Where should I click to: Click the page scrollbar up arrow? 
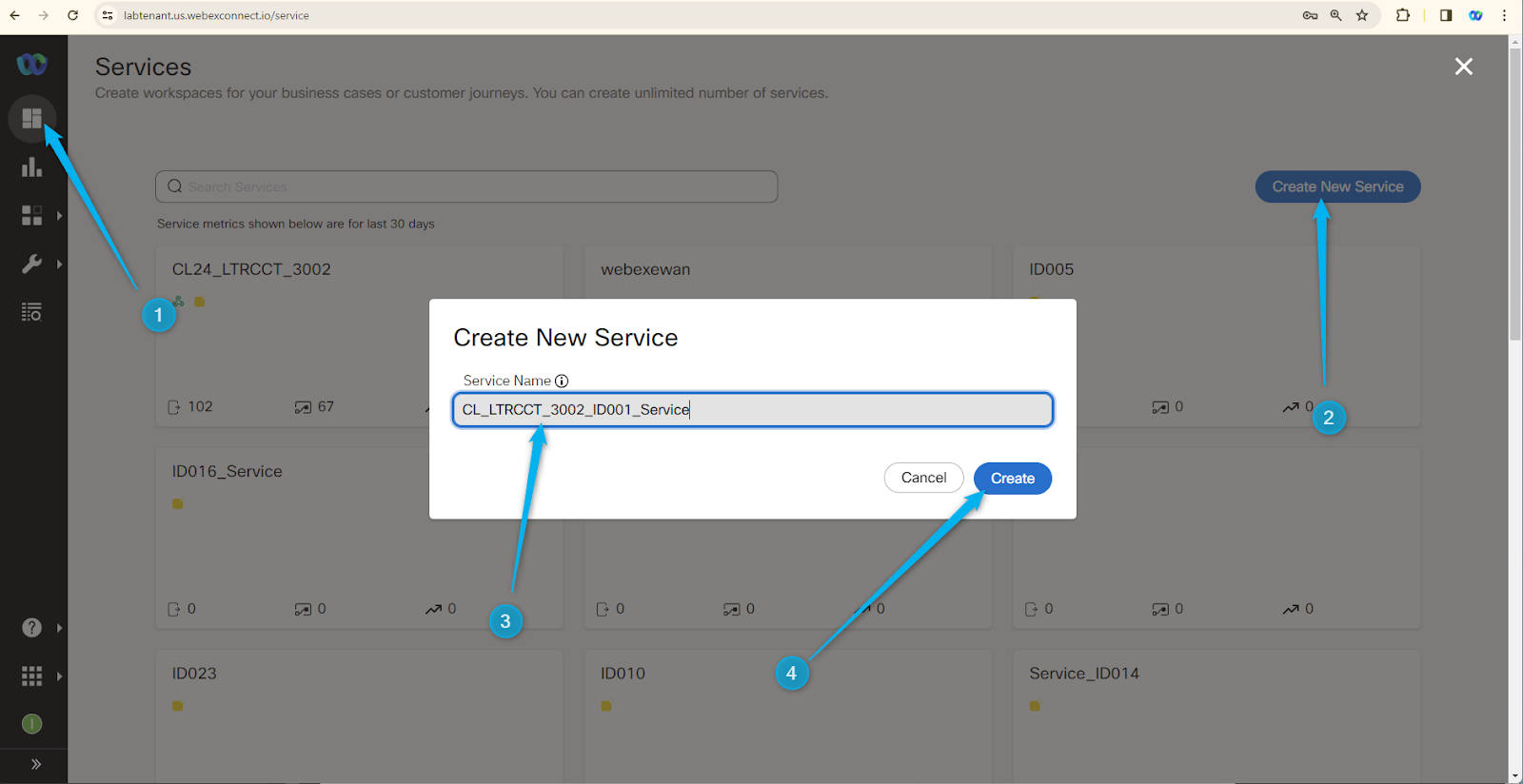pos(1515,42)
